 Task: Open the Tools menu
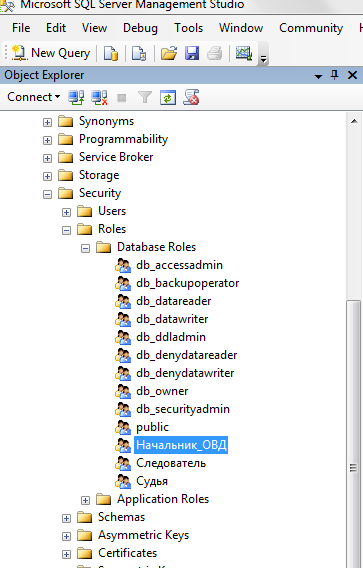(x=188, y=28)
